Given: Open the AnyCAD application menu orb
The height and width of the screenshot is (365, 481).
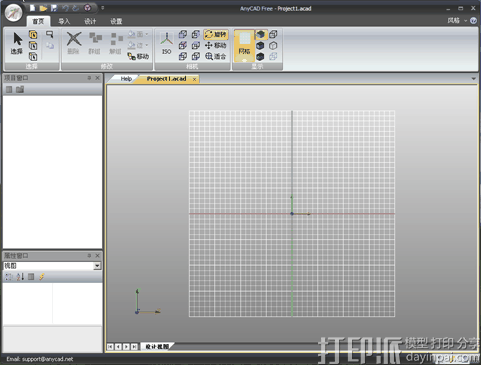Looking at the screenshot, I should pyautogui.click(x=13, y=13).
